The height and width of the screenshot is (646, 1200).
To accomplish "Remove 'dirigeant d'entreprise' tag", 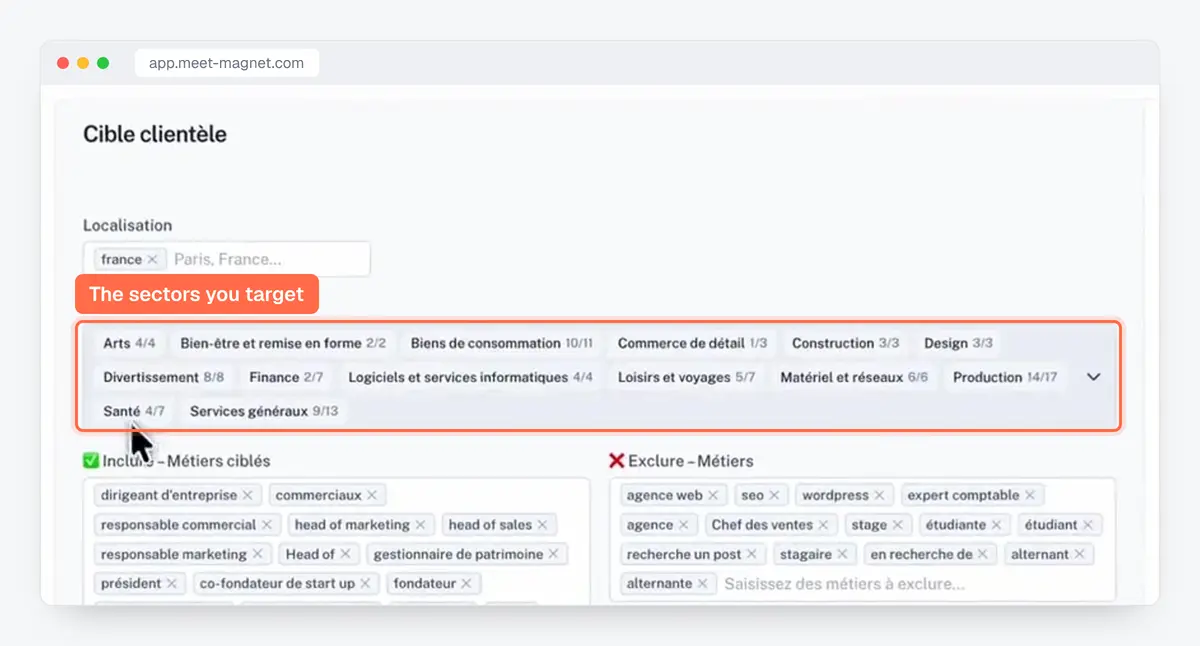I will click(248, 495).
